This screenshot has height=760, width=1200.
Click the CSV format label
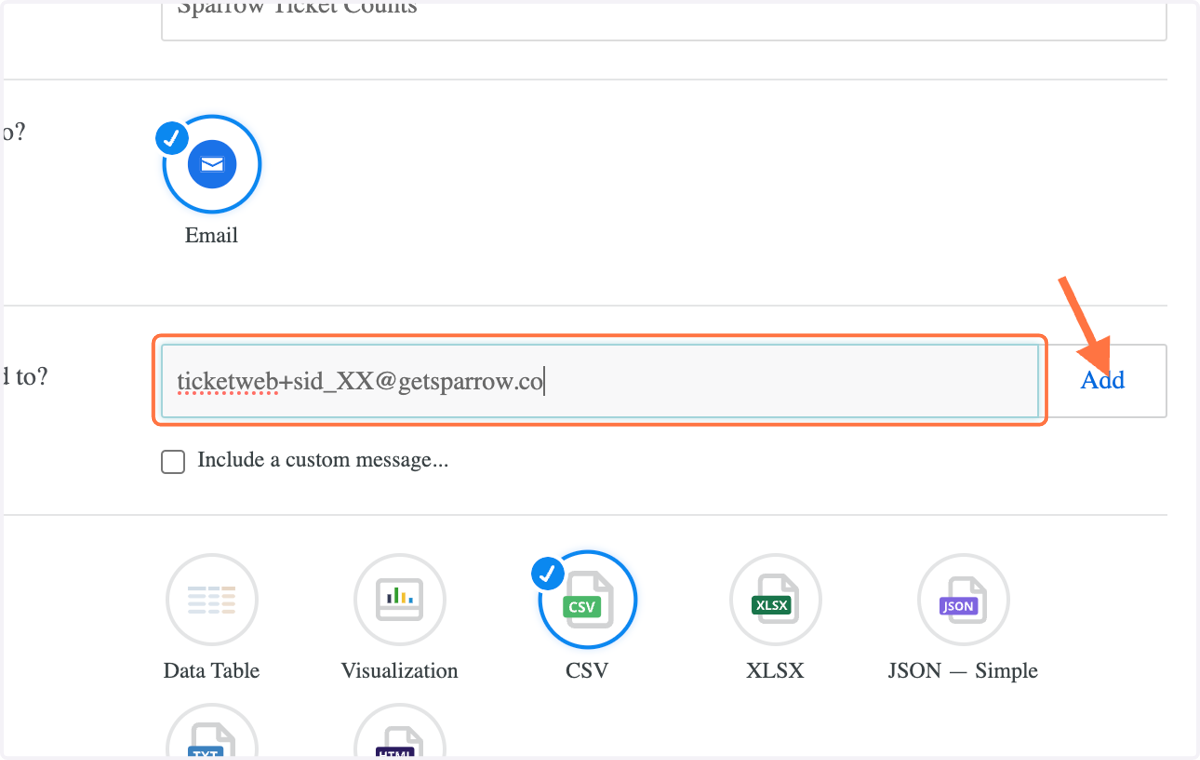point(587,671)
